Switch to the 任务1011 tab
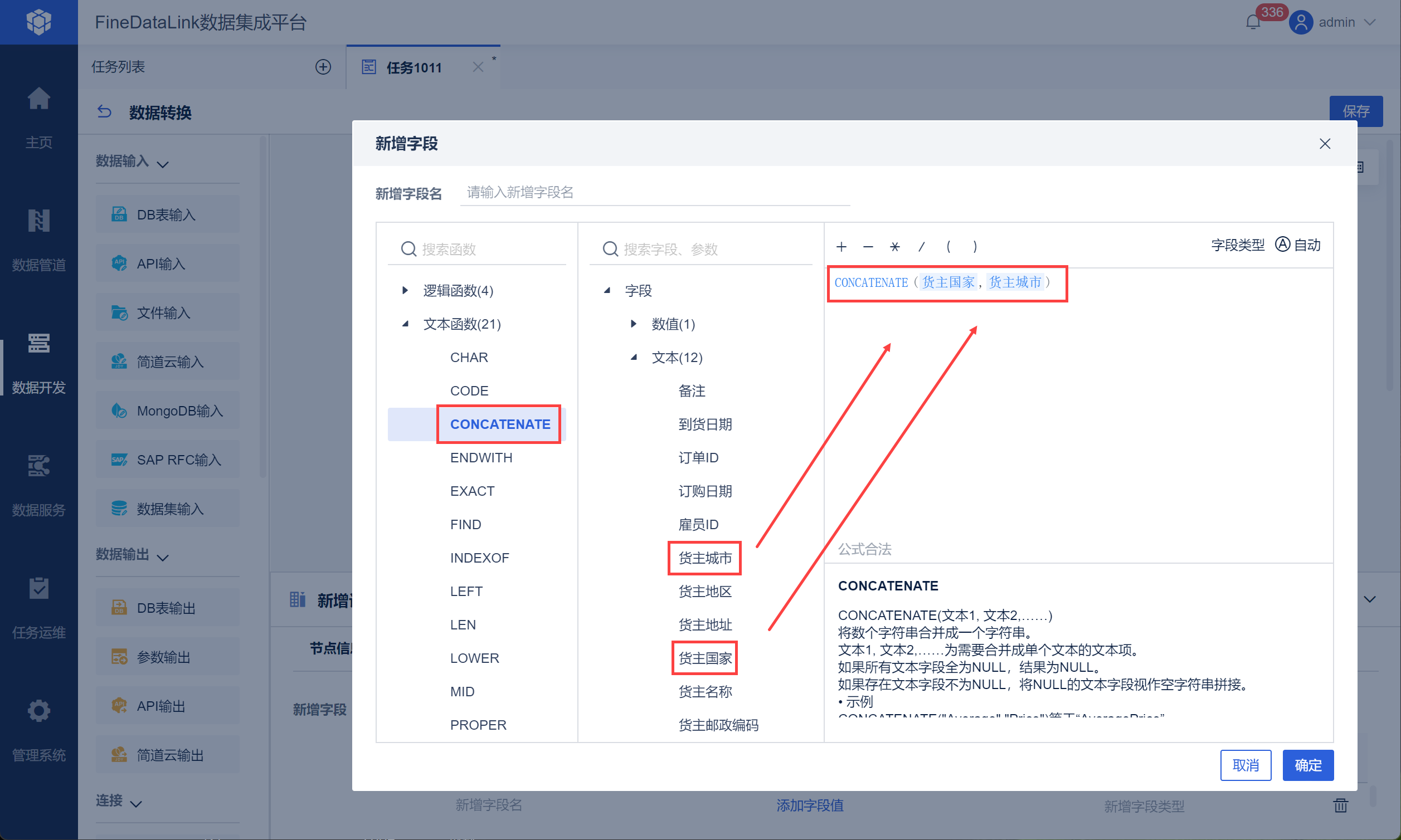Image resolution: width=1401 pixels, height=840 pixels. [x=414, y=67]
